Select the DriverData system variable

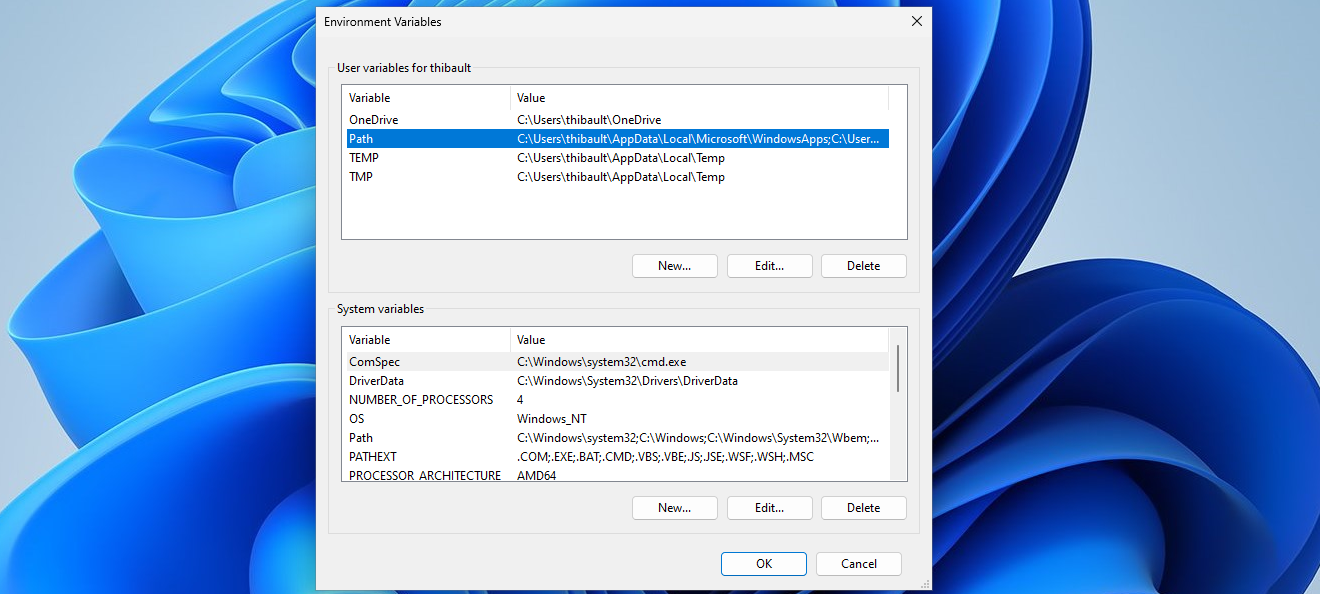point(617,381)
